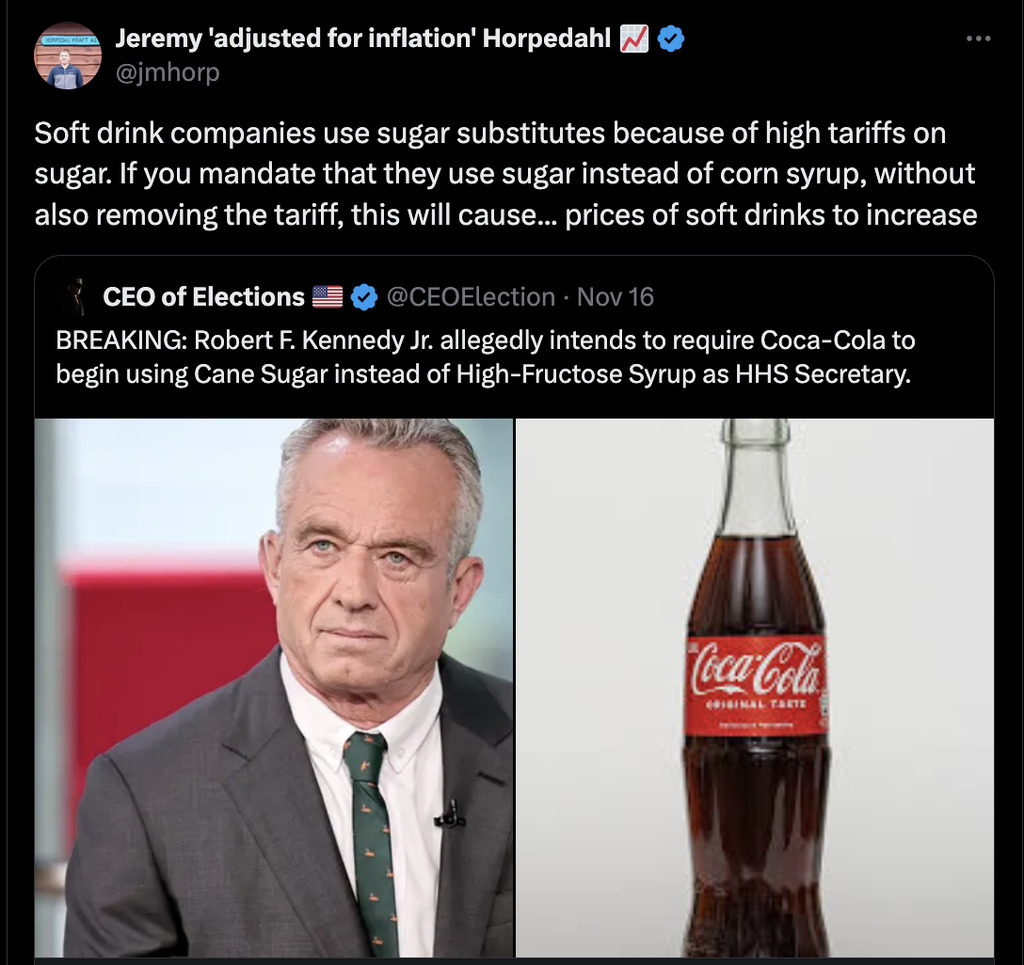Viewport: 1024px width, 965px height.
Task: Open the @CEOElection handle
Action: (470, 297)
